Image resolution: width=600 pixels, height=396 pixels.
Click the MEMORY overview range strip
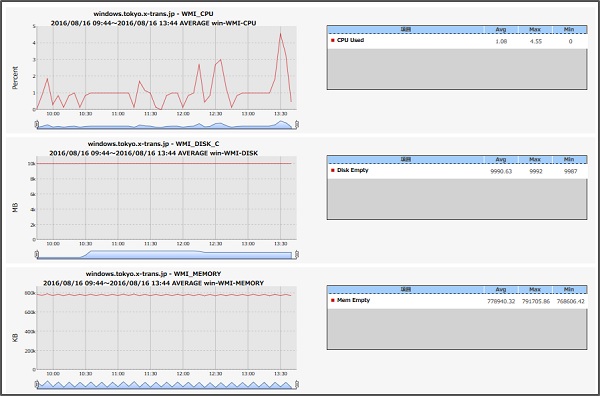(166, 385)
